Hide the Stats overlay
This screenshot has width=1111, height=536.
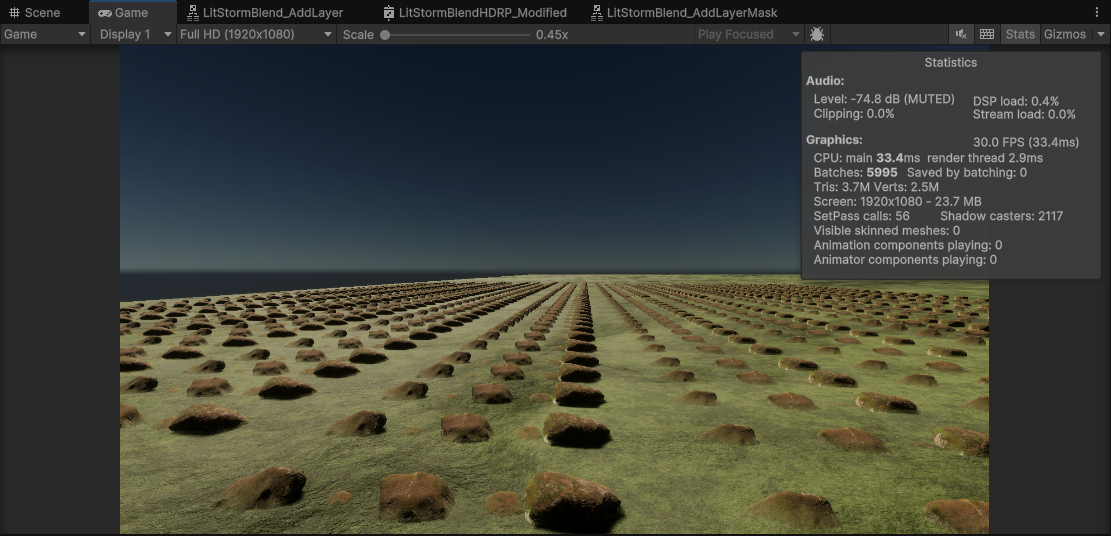coord(1020,34)
